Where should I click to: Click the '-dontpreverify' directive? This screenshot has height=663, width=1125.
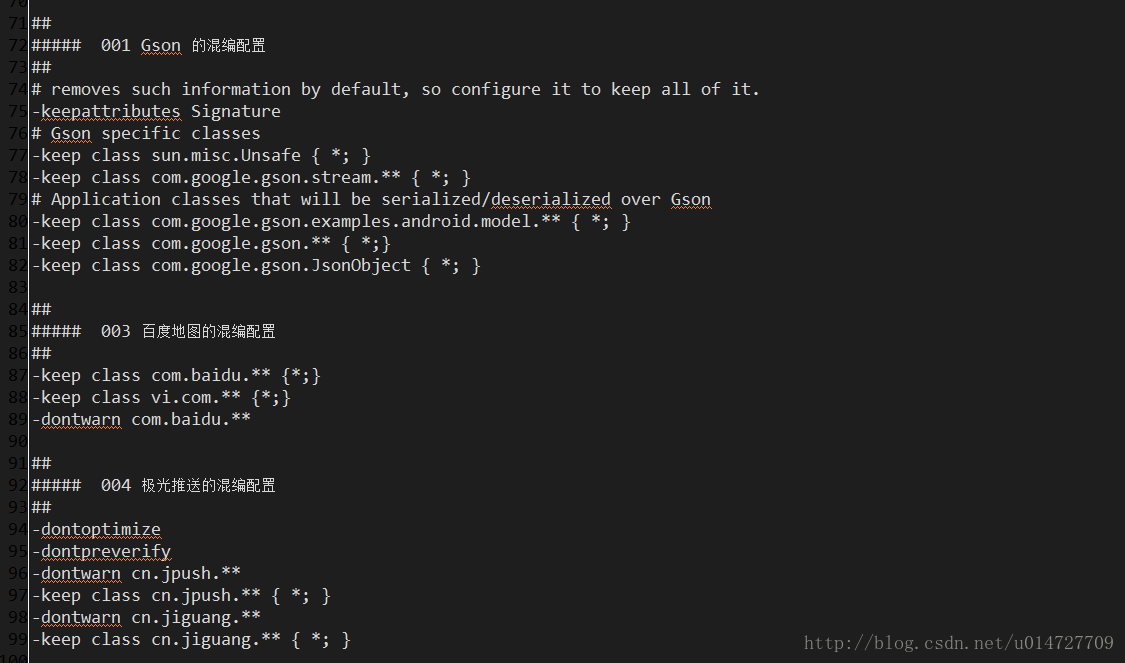101,551
